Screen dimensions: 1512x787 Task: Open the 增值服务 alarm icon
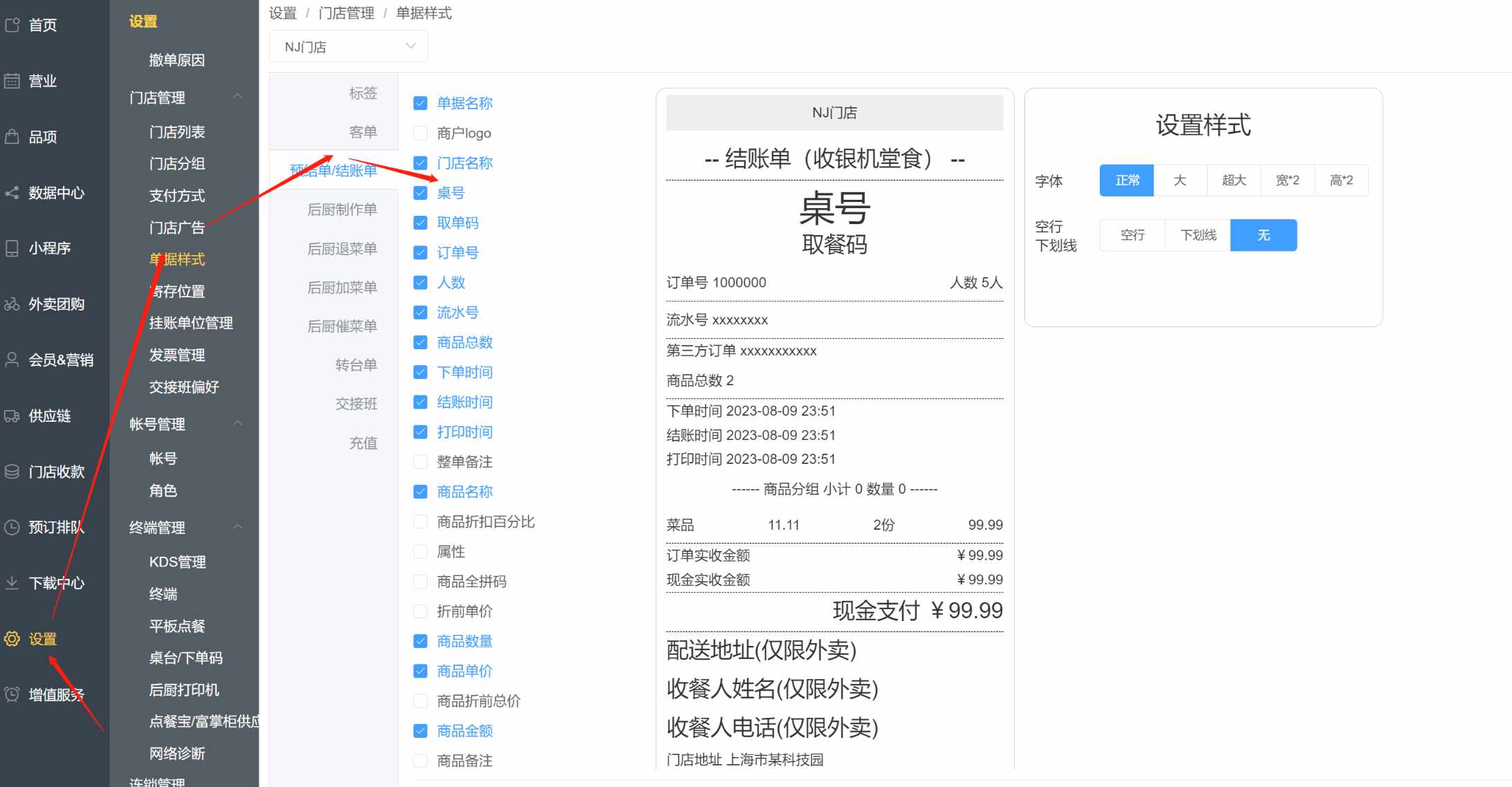coord(12,694)
